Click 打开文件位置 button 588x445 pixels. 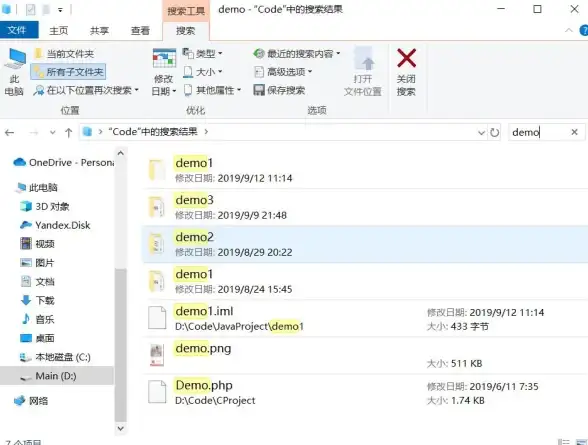tap(363, 72)
